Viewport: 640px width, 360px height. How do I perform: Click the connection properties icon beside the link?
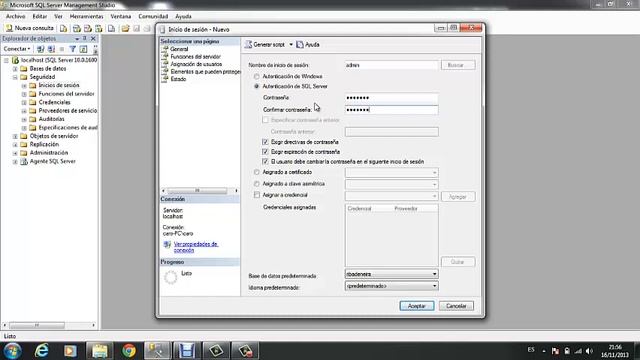tap(167, 244)
